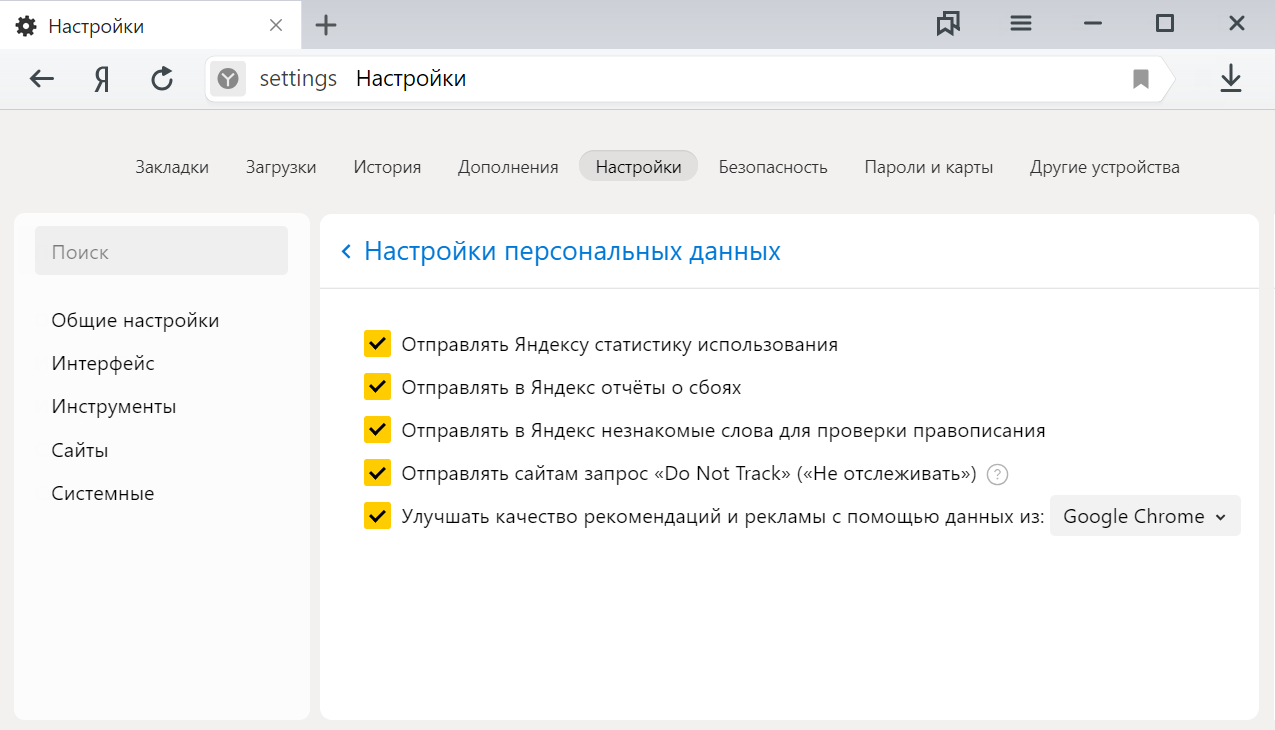Viewport: 1275px width, 730px height.
Task: Minimize the browser window
Action: tap(1093, 24)
